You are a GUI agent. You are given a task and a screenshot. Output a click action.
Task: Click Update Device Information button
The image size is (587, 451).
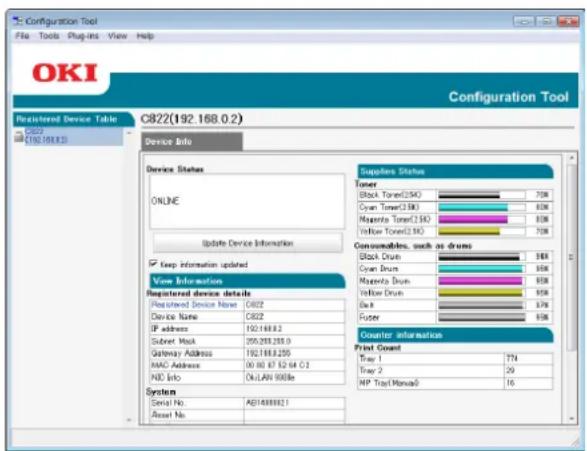coord(247,243)
